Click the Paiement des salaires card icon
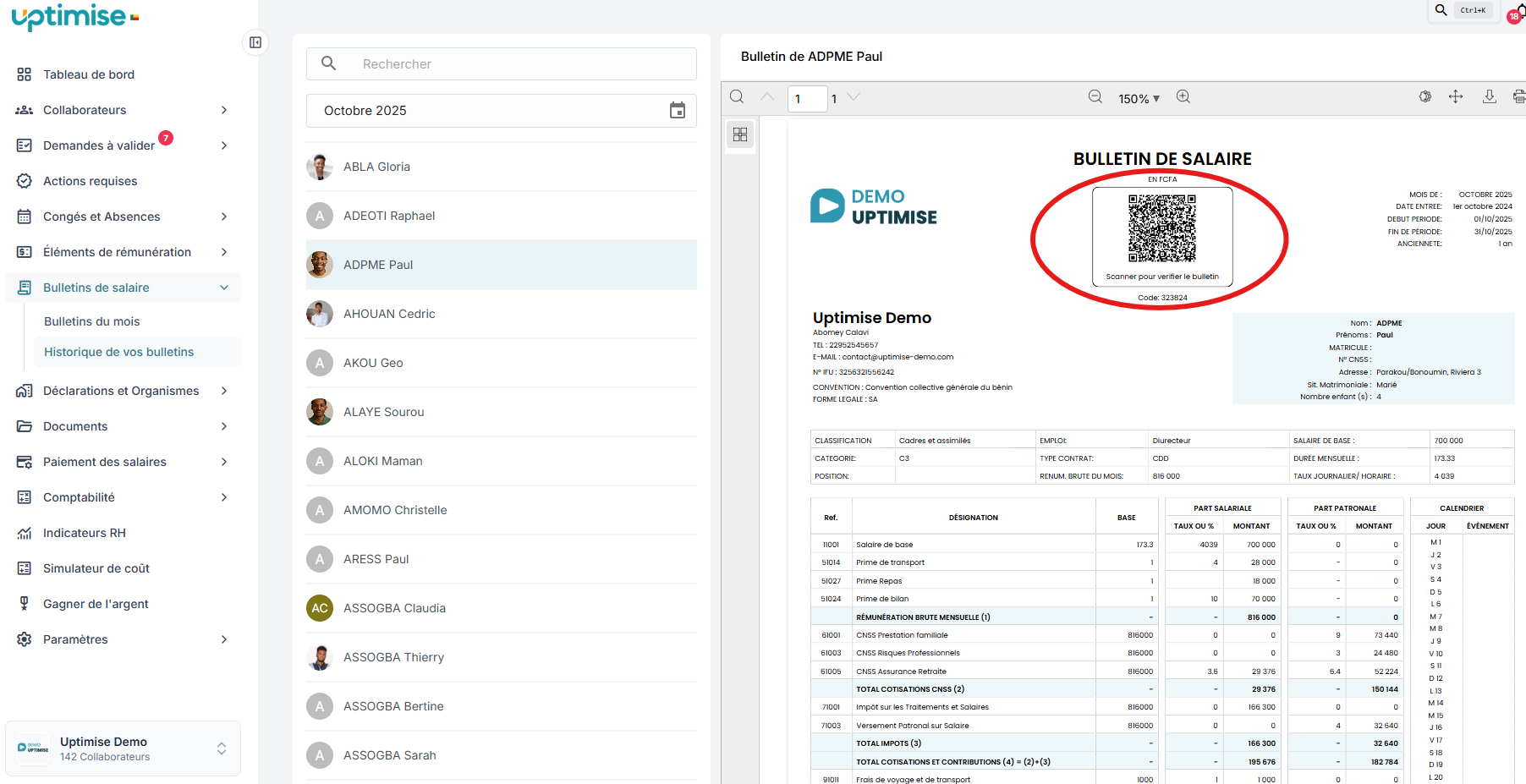The image size is (1526, 784). [x=25, y=462]
